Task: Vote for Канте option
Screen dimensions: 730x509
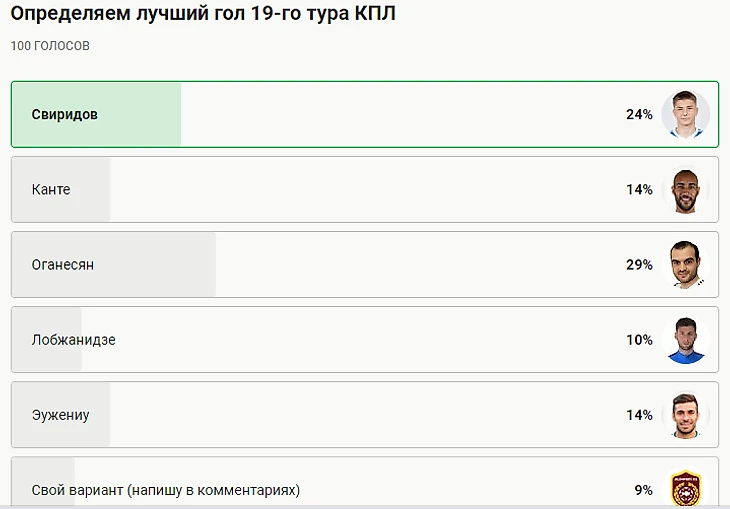Action: click(x=51, y=189)
